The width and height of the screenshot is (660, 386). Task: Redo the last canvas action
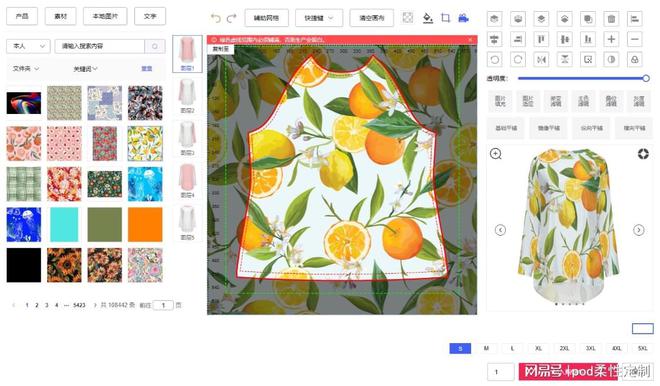coord(232,18)
